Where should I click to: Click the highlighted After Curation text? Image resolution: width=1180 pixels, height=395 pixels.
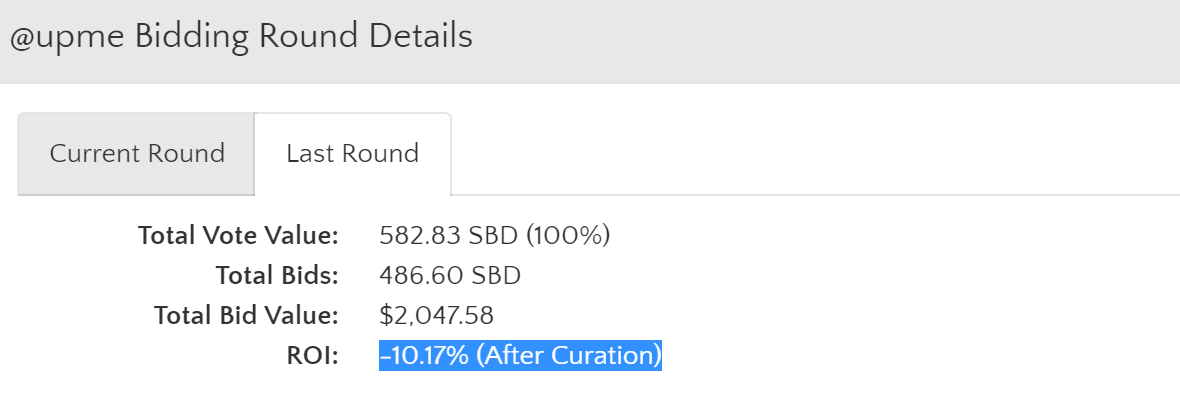[x=569, y=355]
